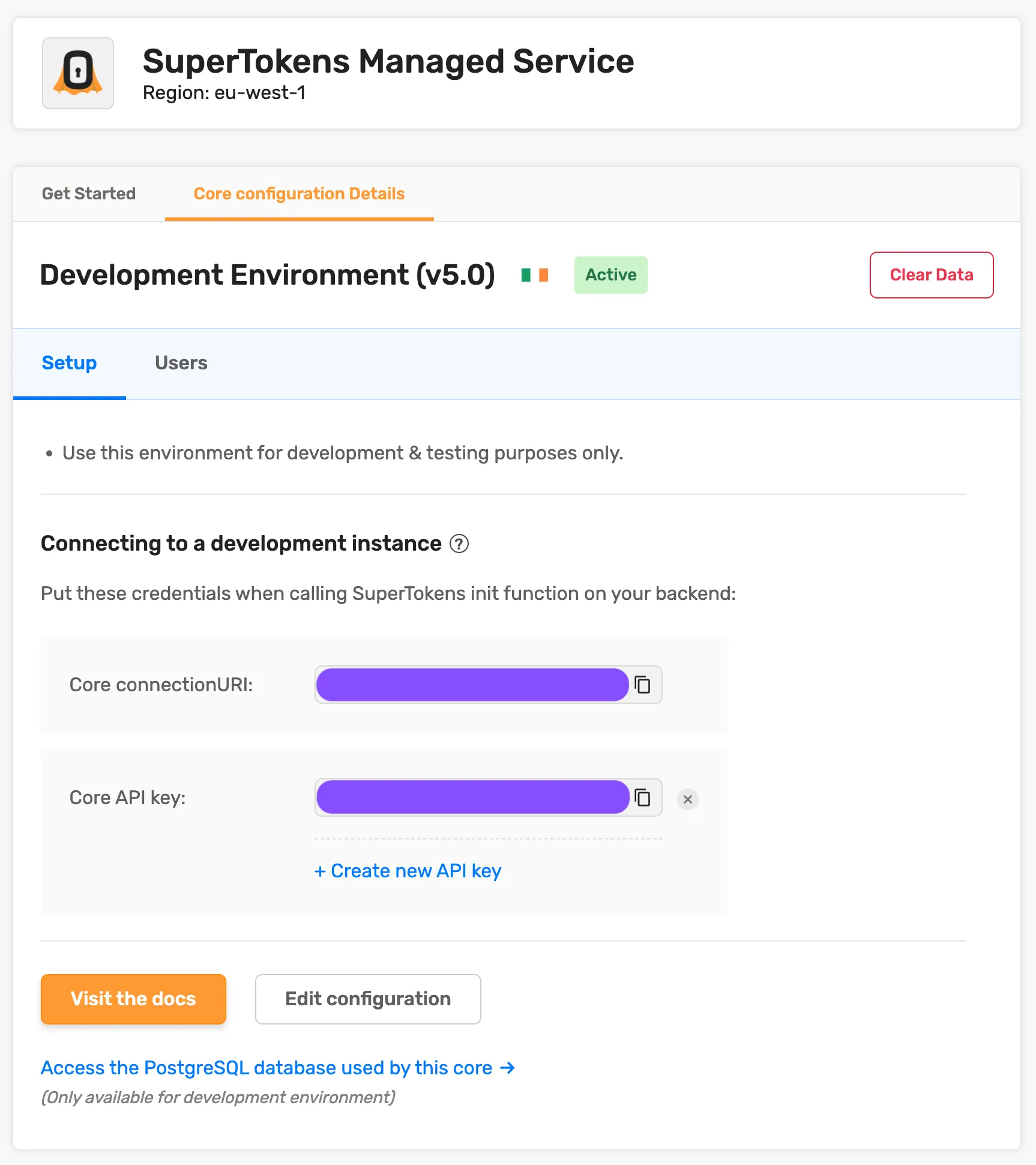1036x1165 pixels.
Task: Switch to the Users tab
Action: (181, 363)
